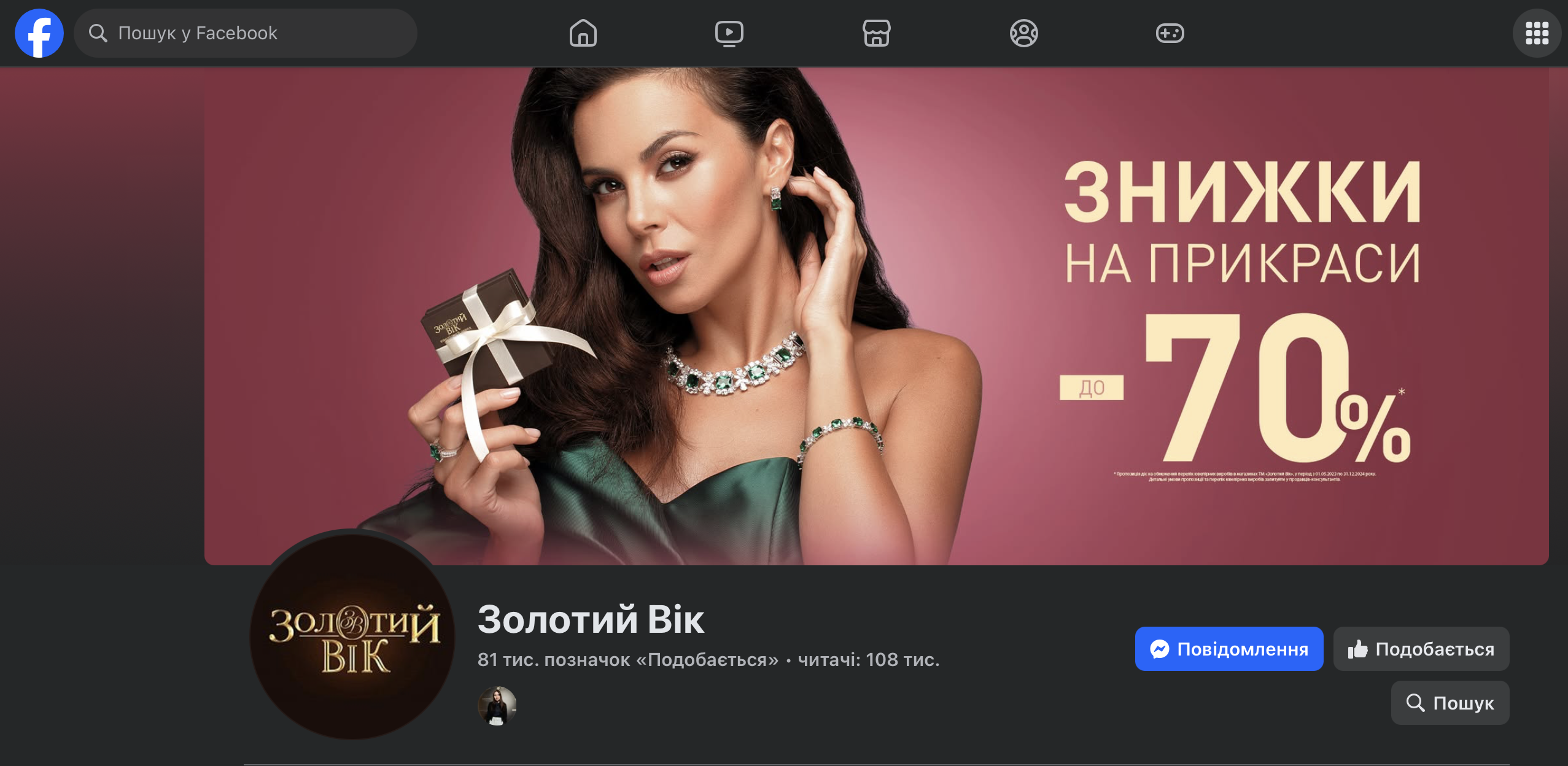The image size is (1568, 766).
Task: Open the Gaming icon
Action: (x=1170, y=33)
